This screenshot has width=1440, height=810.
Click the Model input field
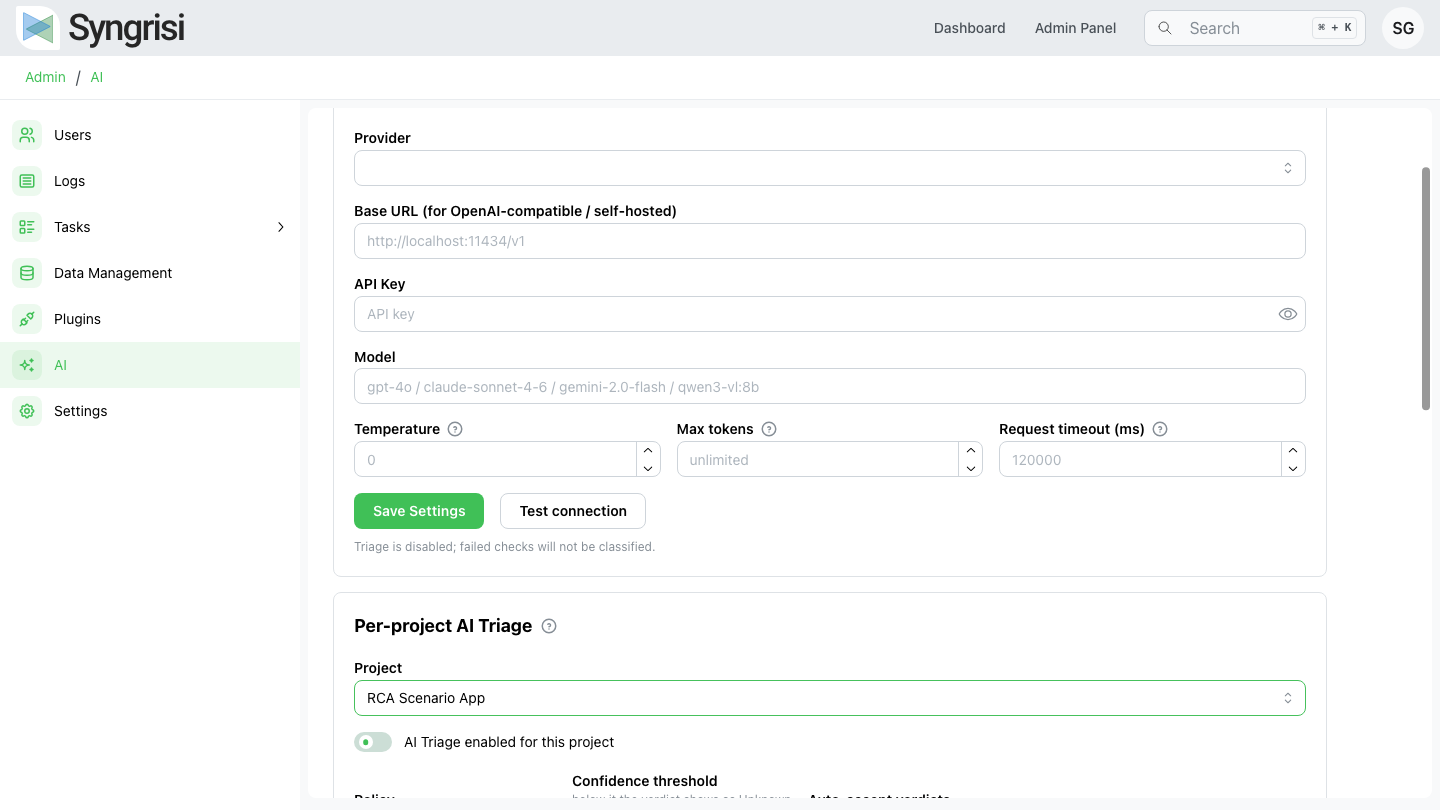830,387
